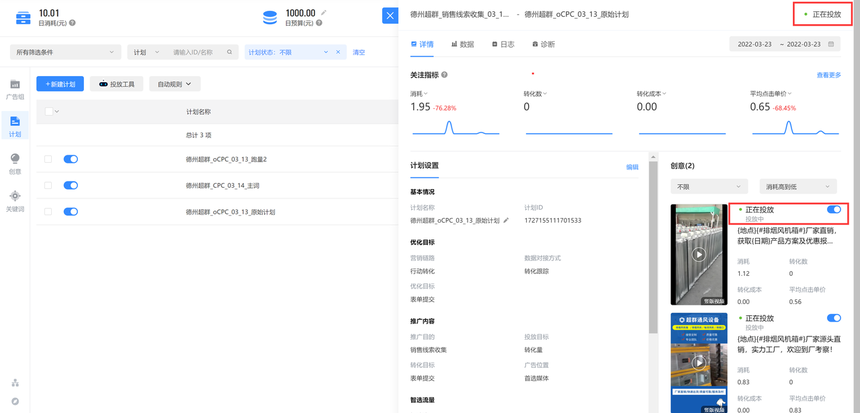Open 创意 in the left sidebar
Viewport: 860px width, 413px height.
pyautogui.click(x=15, y=162)
